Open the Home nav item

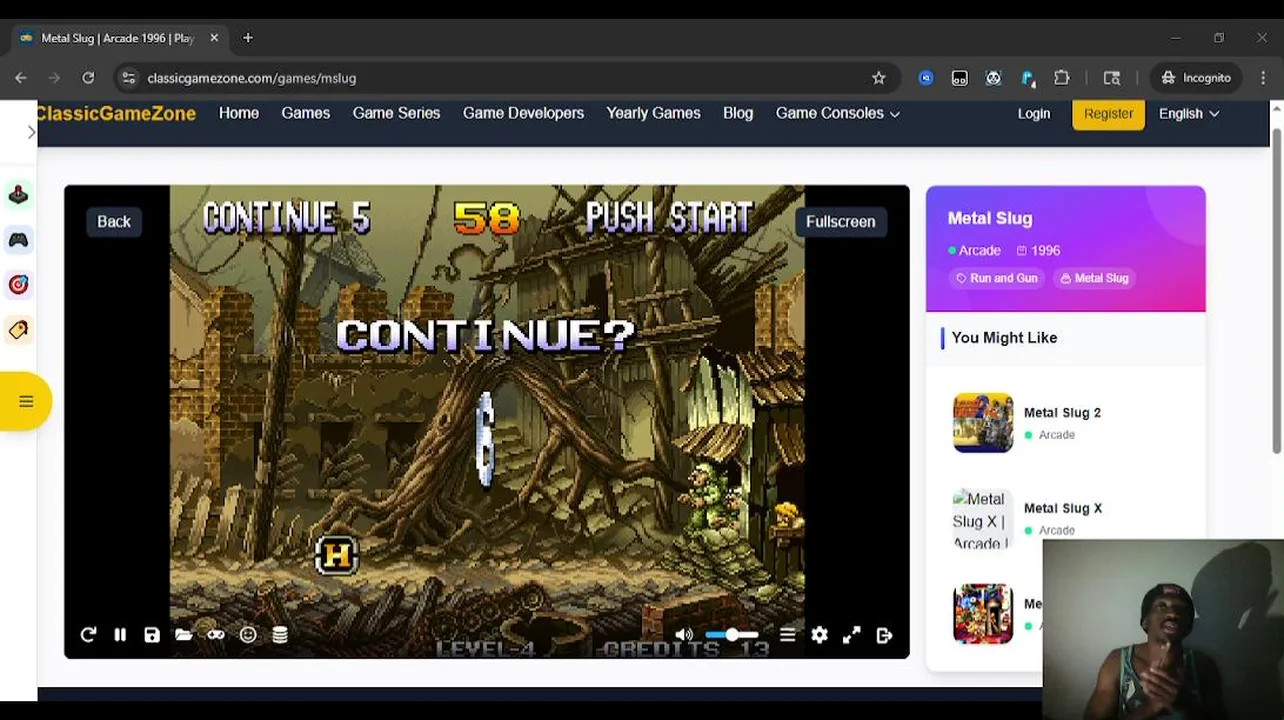[239, 113]
